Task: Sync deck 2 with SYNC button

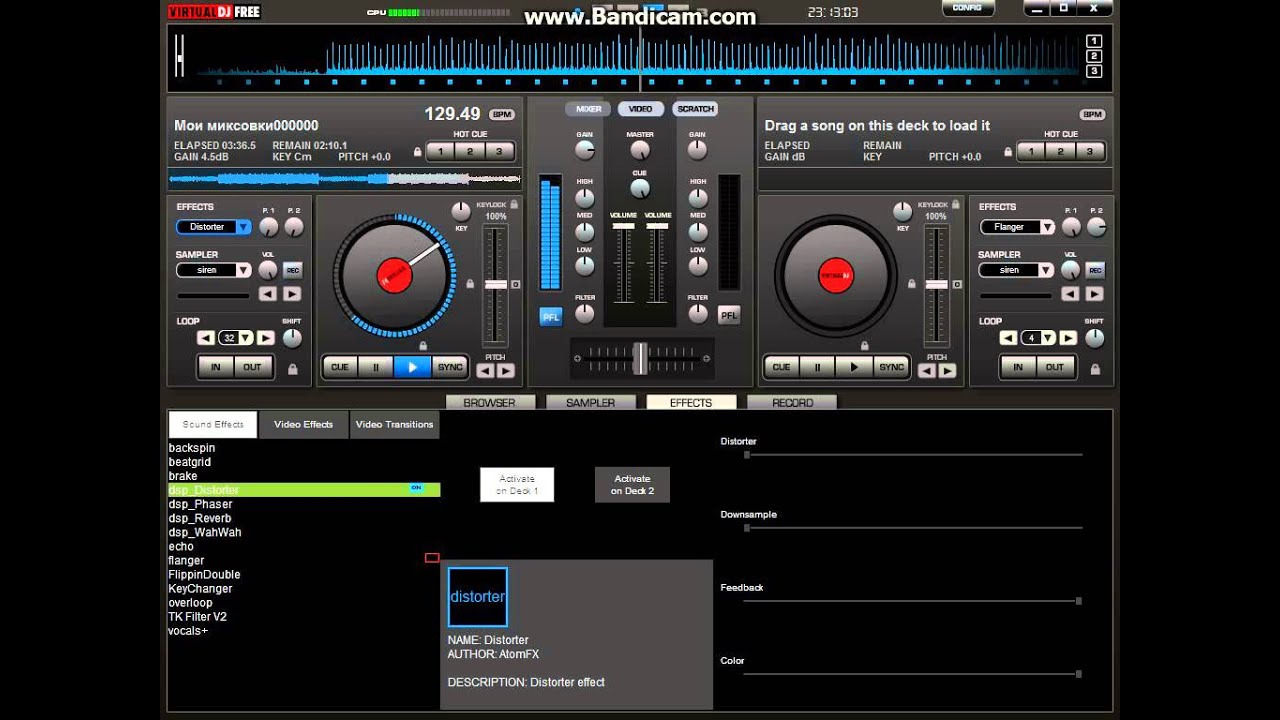Action: click(x=891, y=367)
